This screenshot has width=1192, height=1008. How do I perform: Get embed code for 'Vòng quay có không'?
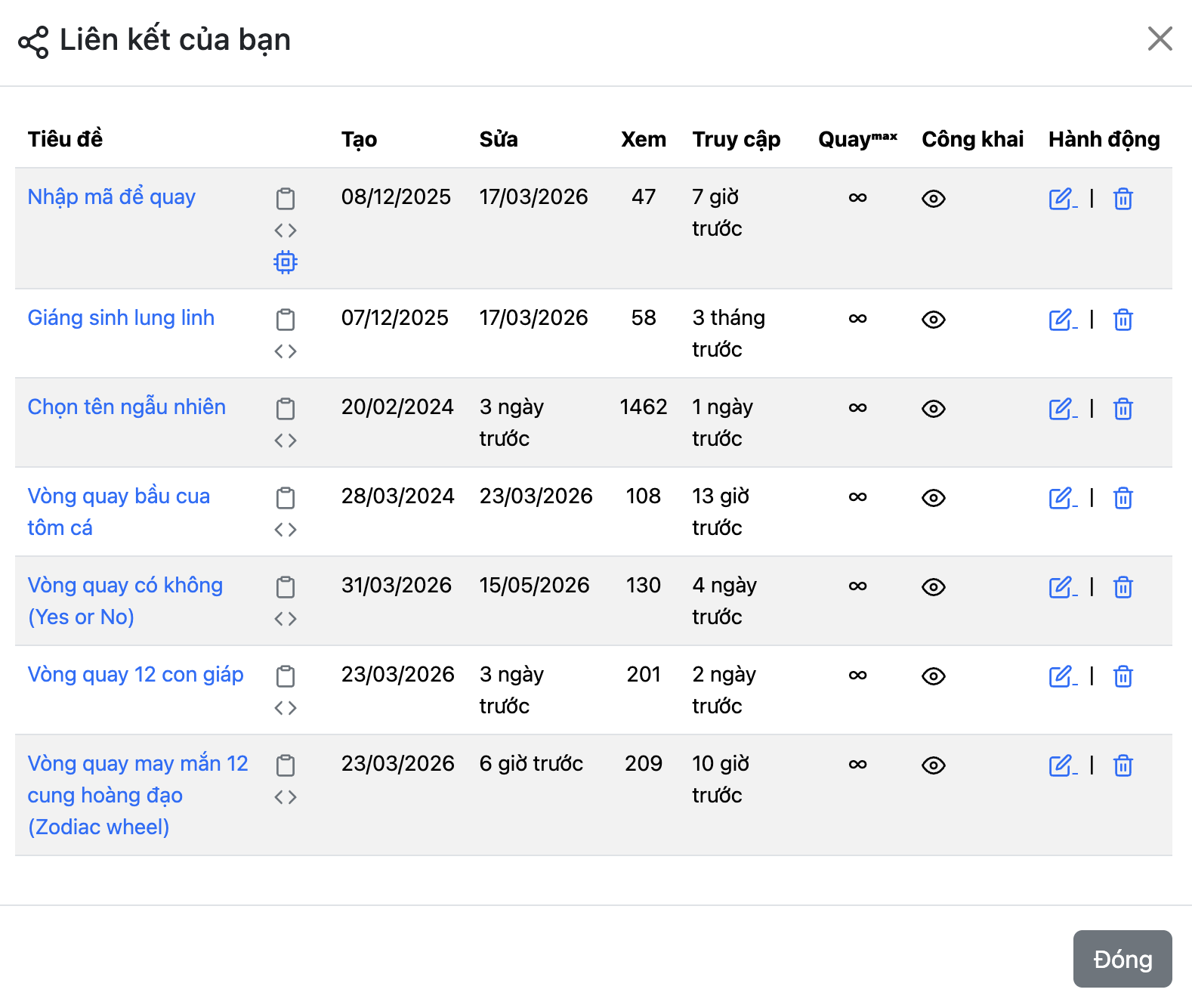[286, 619]
